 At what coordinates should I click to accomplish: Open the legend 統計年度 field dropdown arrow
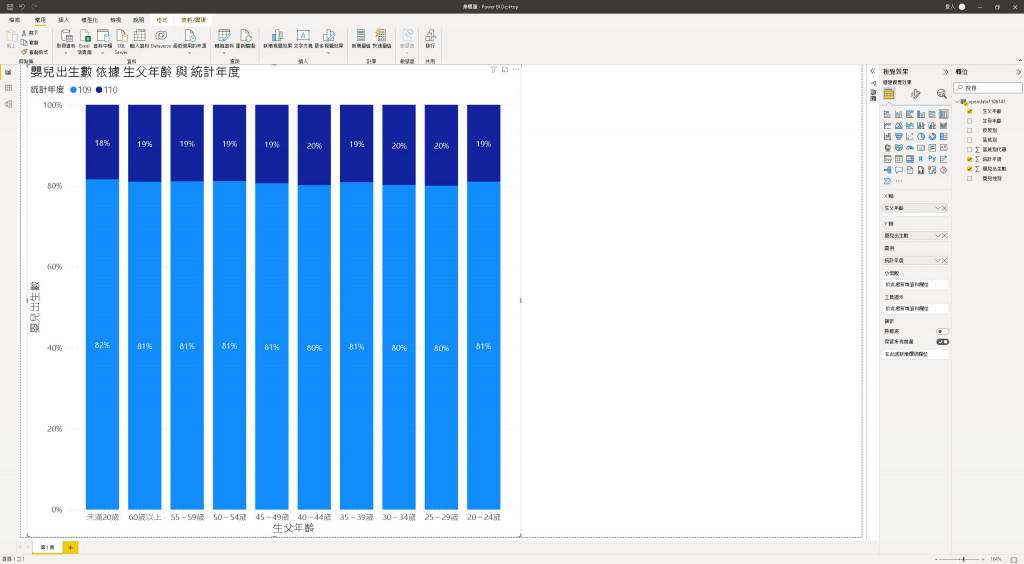tap(937, 260)
